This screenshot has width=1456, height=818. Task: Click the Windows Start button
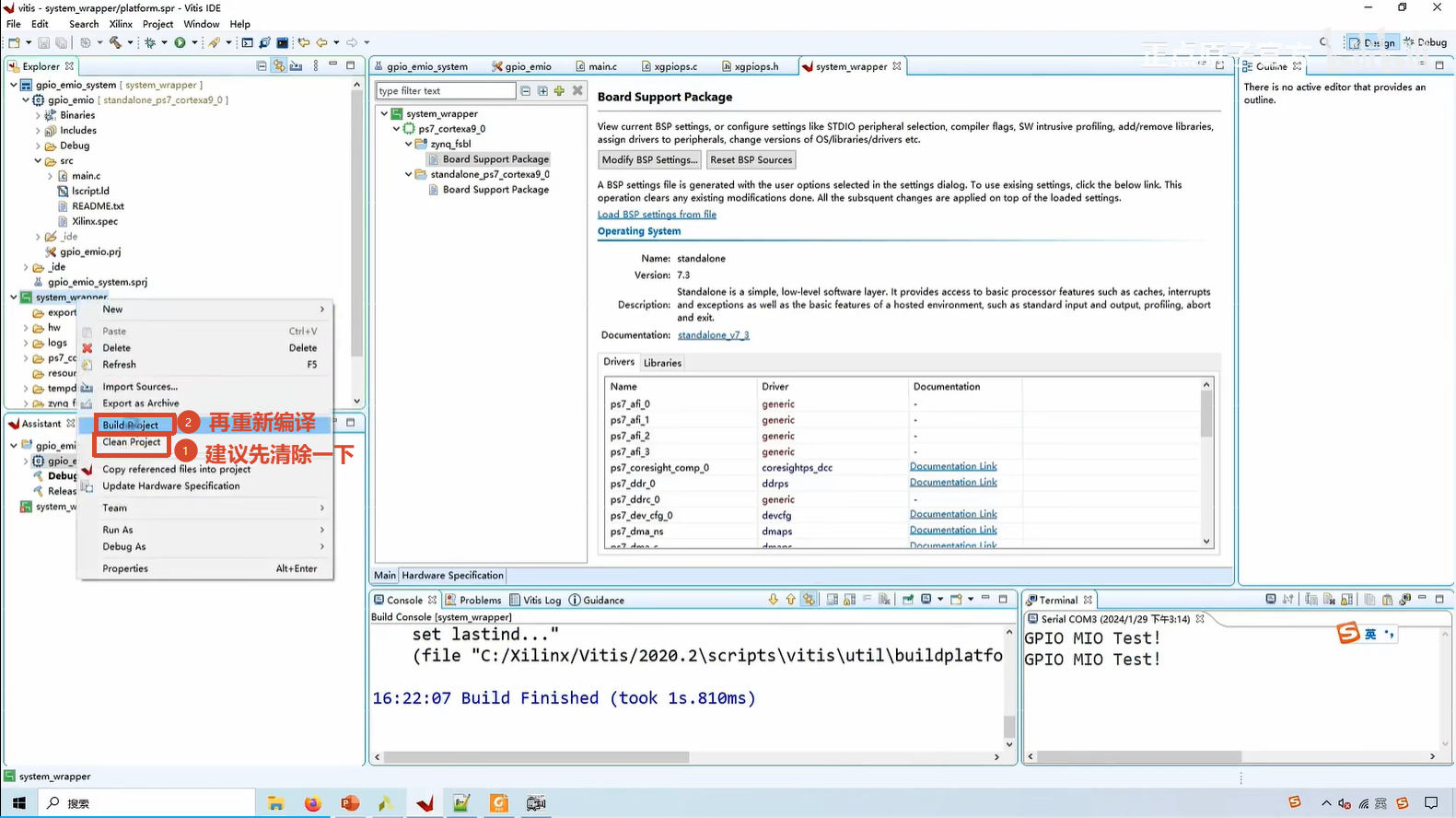pos(19,803)
